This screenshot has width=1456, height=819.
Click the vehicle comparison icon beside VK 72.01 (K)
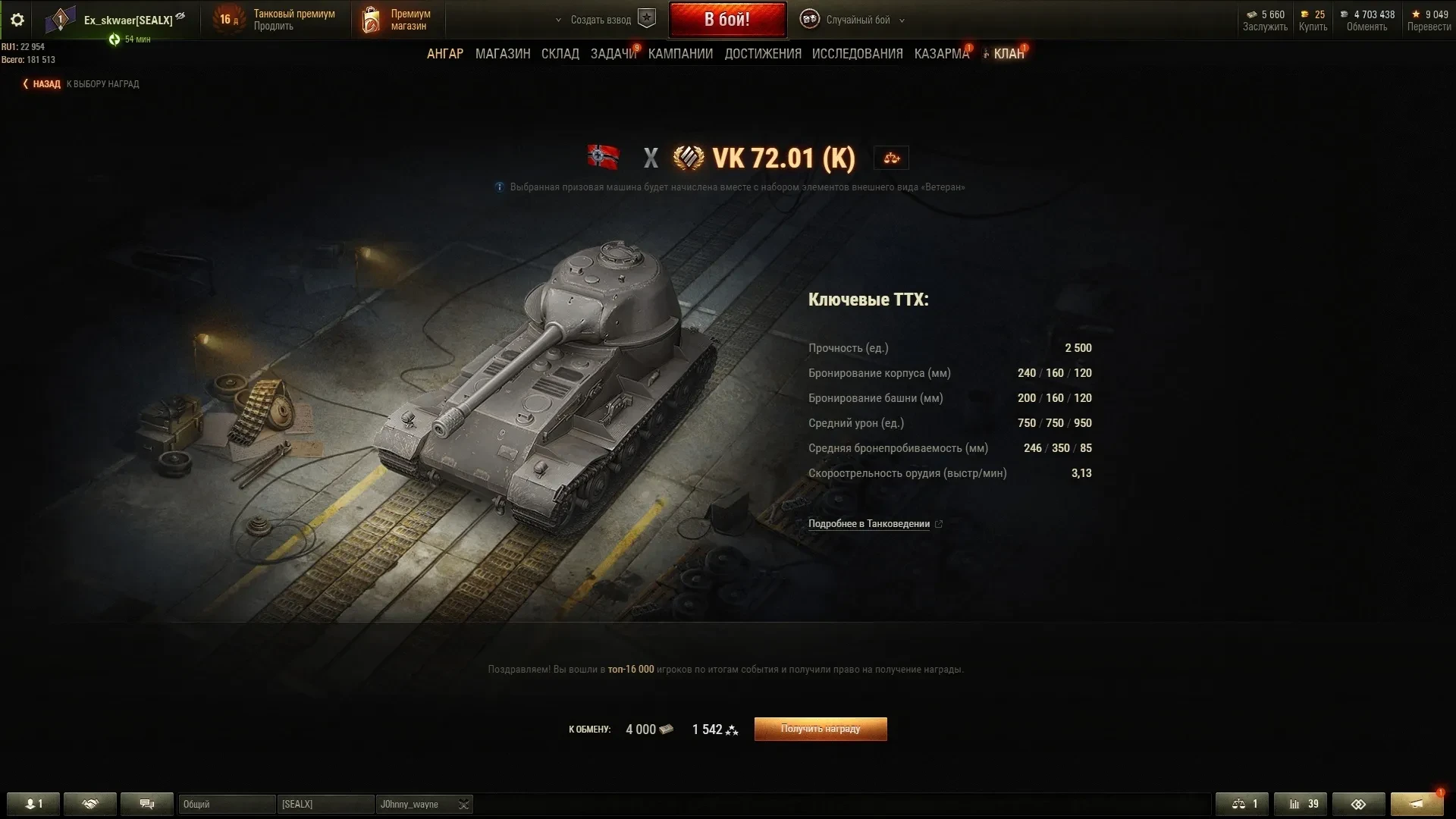point(891,158)
